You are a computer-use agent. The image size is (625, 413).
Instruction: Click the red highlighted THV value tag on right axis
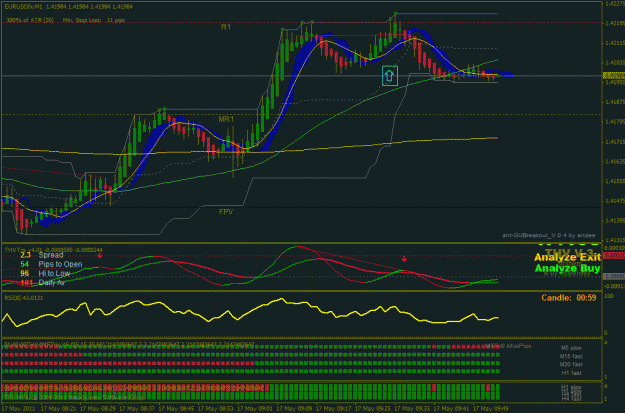tap(614, 256)
